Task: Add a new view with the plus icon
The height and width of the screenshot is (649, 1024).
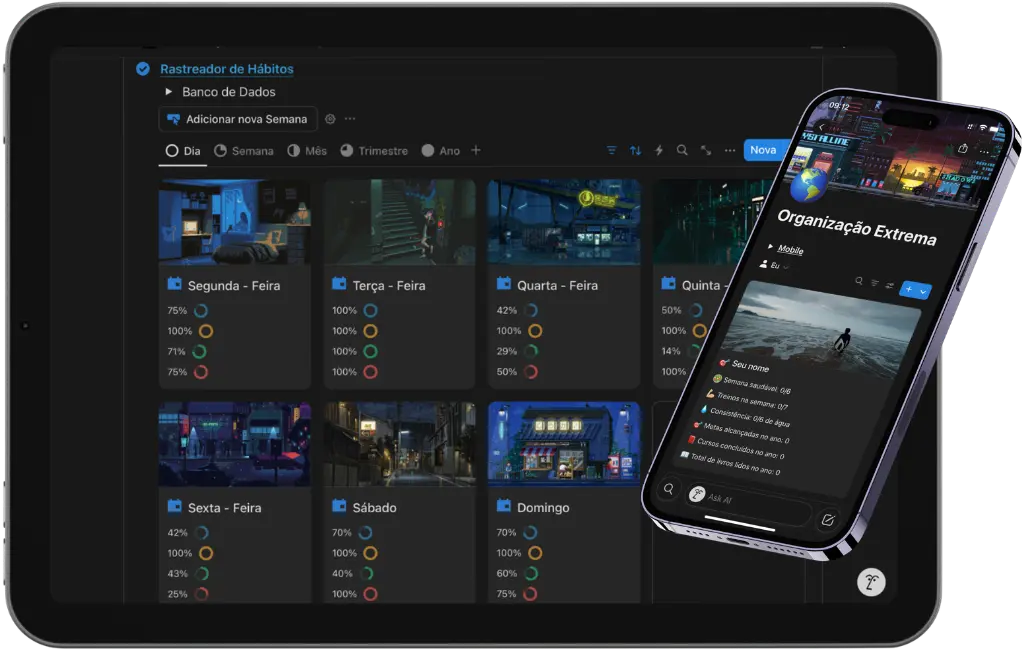Action: click(476, 150)
